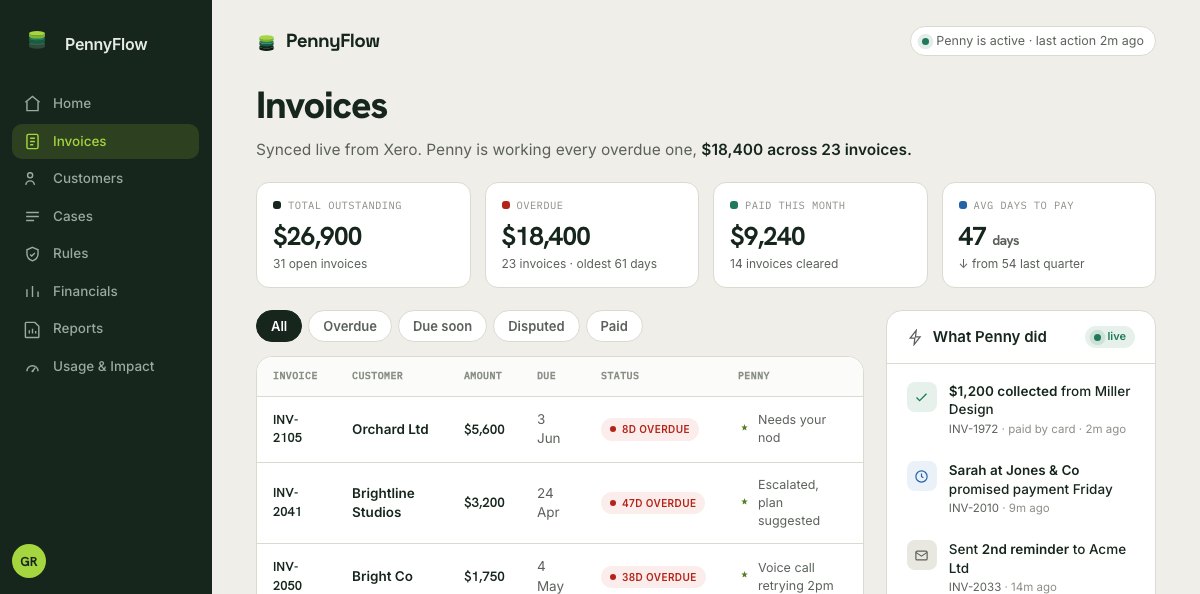The width and height of the screenshot is (1200, 594).
Task: Sort by the Amount column header
Action: pyautogui.click(x=483, y=376)
